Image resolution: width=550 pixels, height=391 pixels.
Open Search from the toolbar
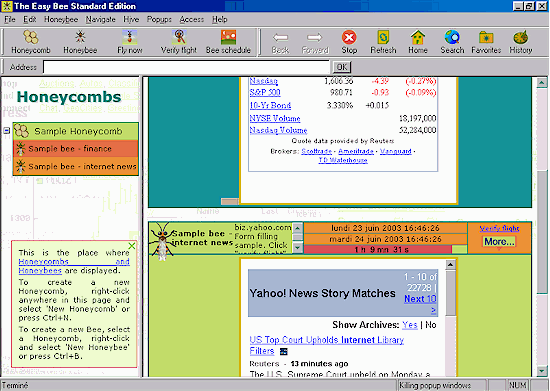click(452, 42)
